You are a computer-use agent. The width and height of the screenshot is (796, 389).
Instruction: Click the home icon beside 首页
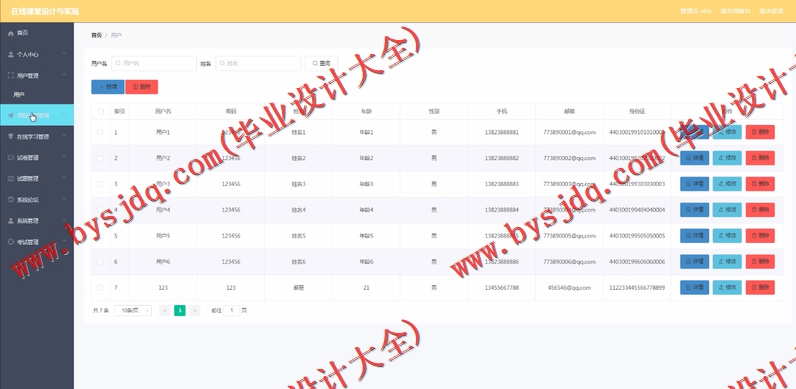(11, 33)
